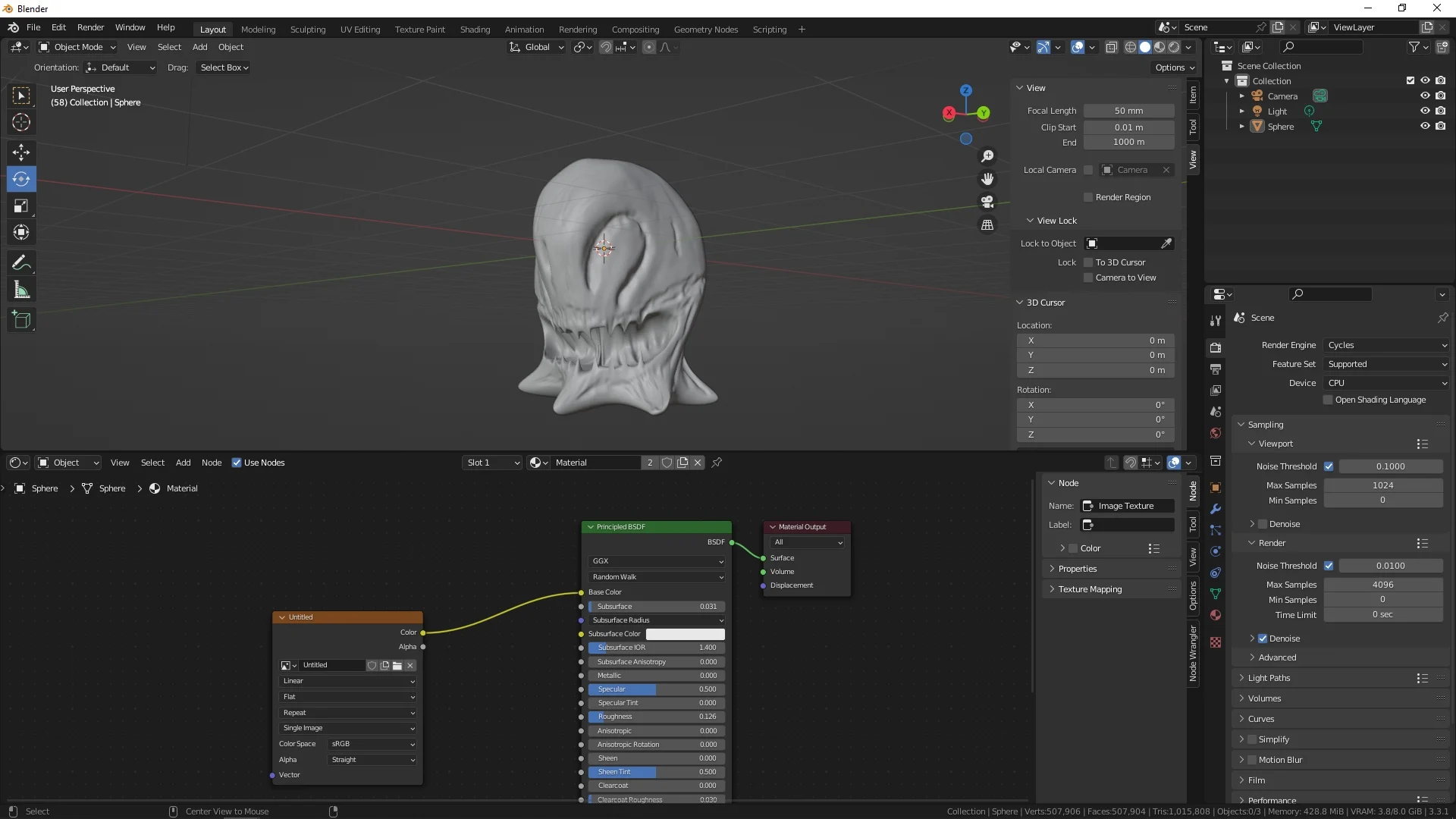The height and width of the screenshot is (819, 1456).
Task: Click the viewport Options button
Action: (1174, 67)
